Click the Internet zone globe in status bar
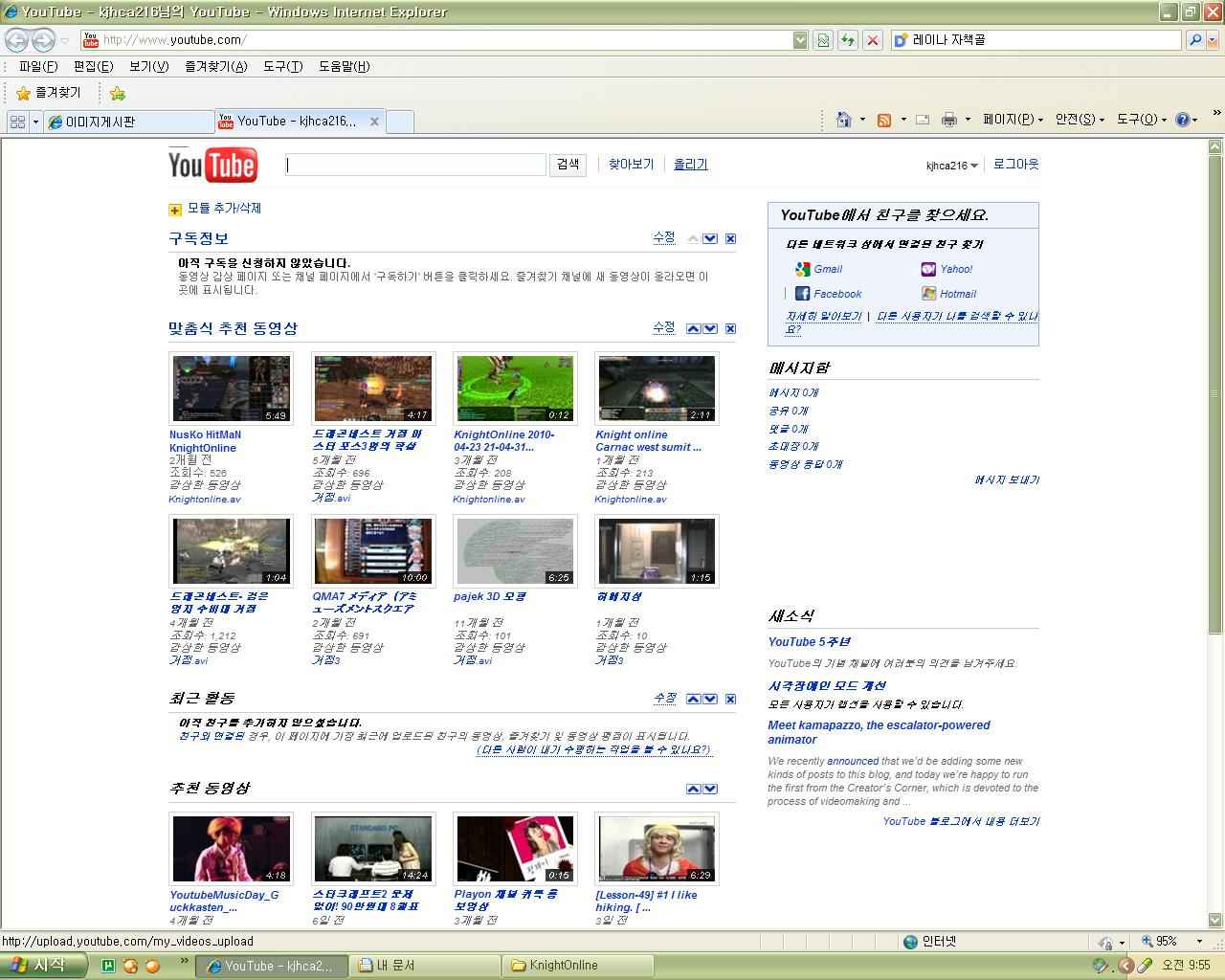 911,942
